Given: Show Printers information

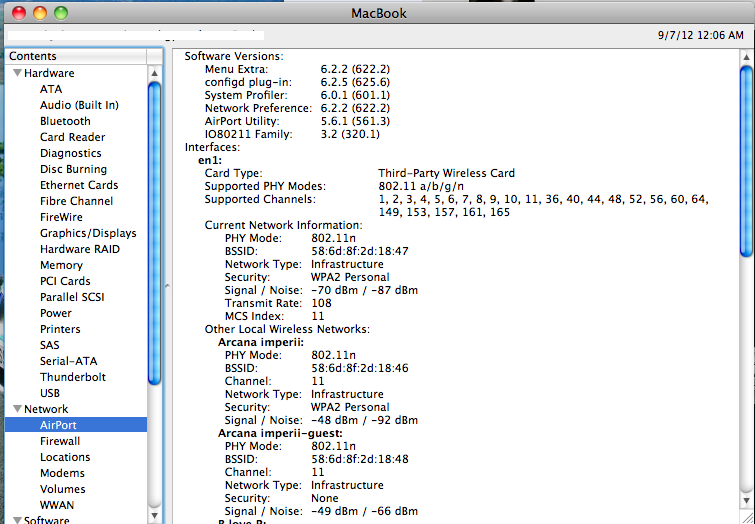Looking at the screenshot, I should tap(60, 329).
